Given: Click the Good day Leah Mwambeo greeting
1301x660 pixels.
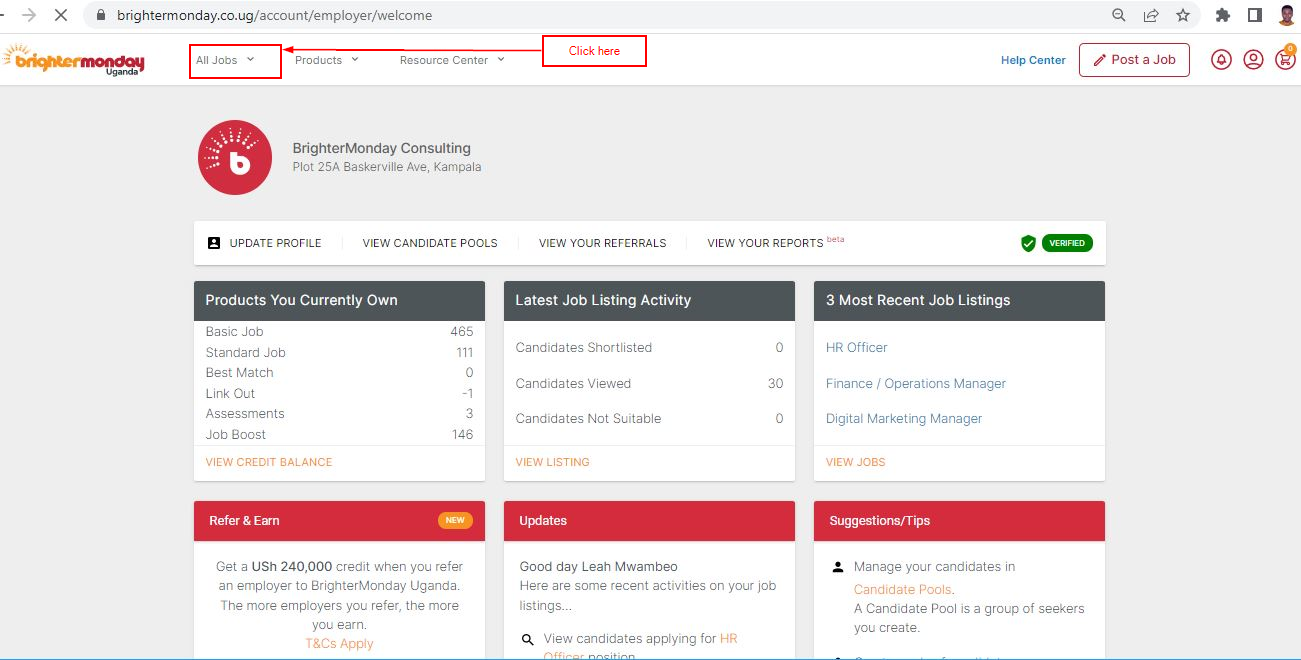Looking at the screenshot, I should [x=598, y=567].
